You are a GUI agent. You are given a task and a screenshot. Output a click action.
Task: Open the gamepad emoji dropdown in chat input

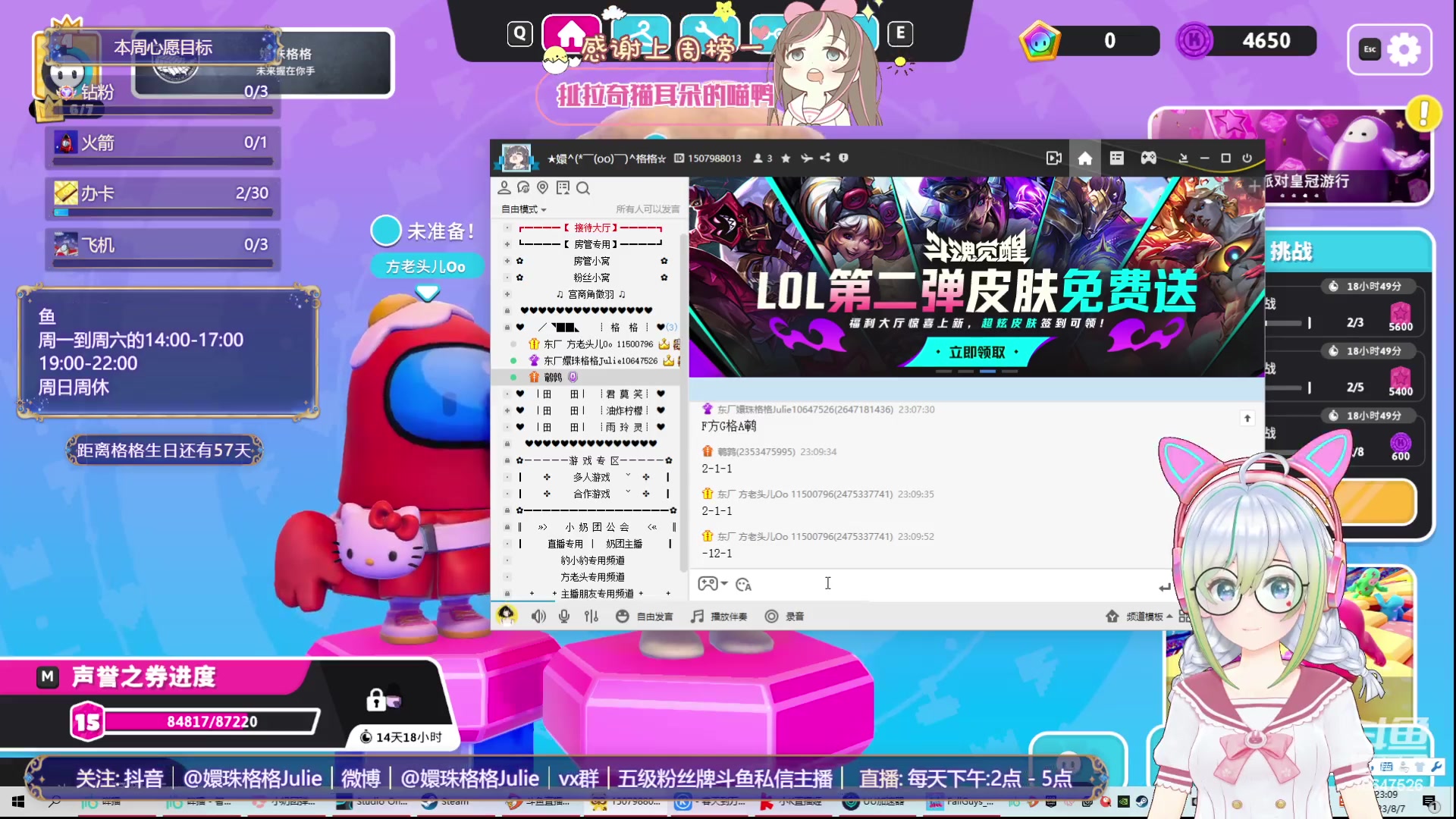(713, 583)
